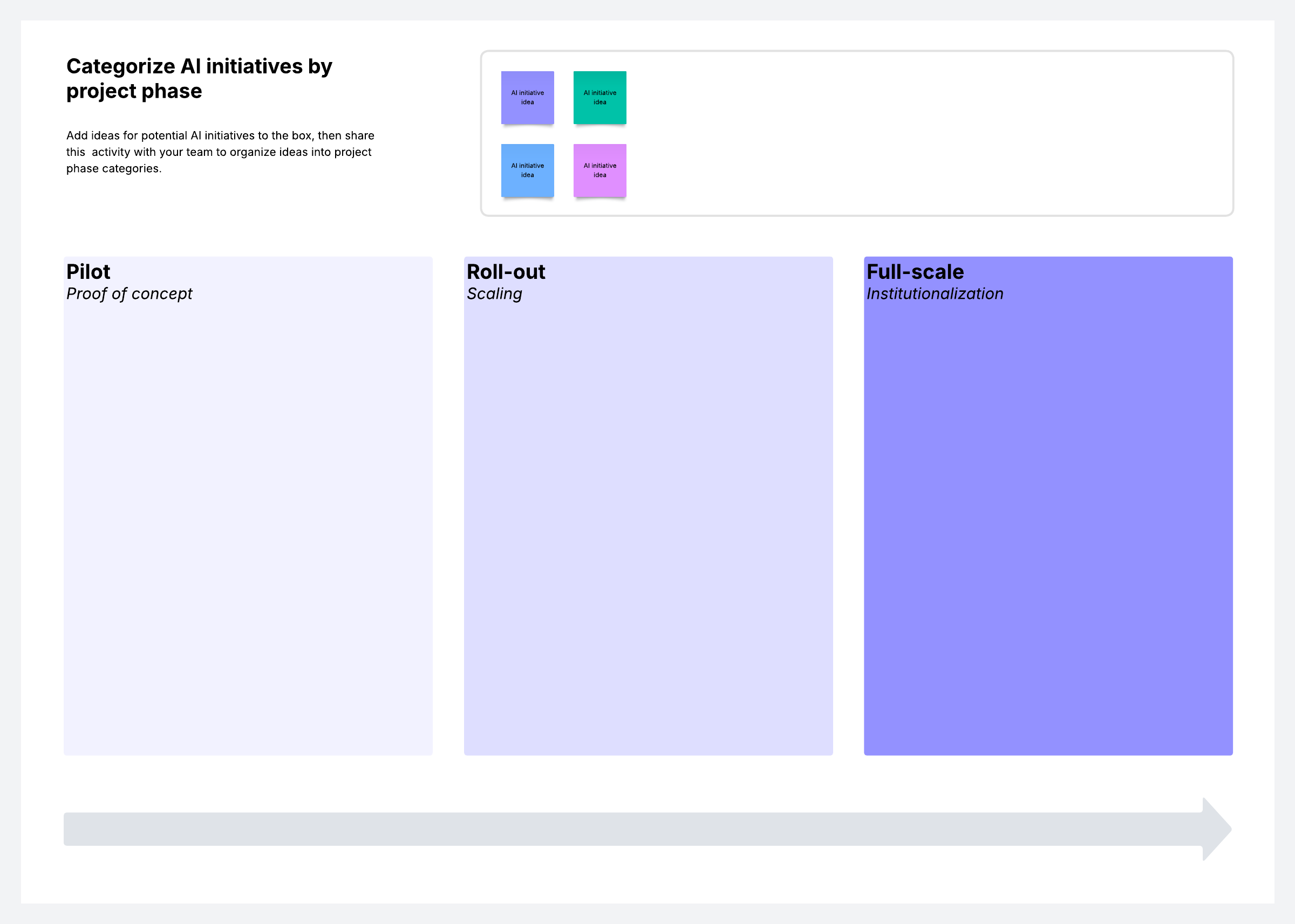
Task: Click the rounded border of the ideas box
Action: point(854,51)
